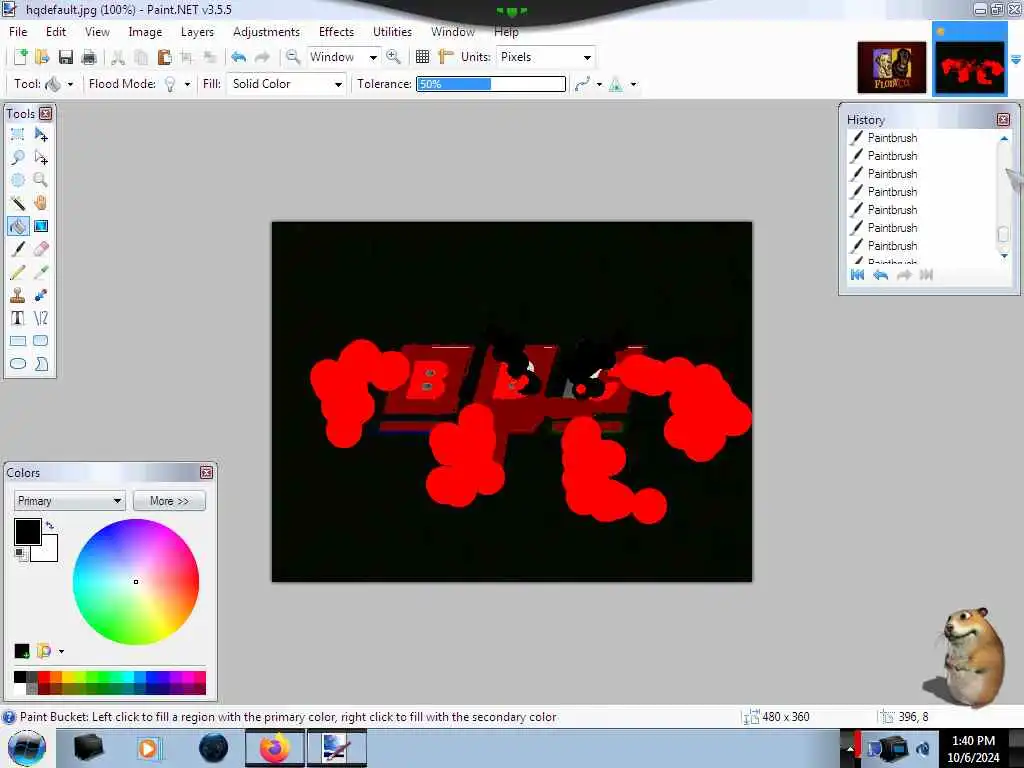
Task: Open the Image menu
Action: click(x=145, y=31)
